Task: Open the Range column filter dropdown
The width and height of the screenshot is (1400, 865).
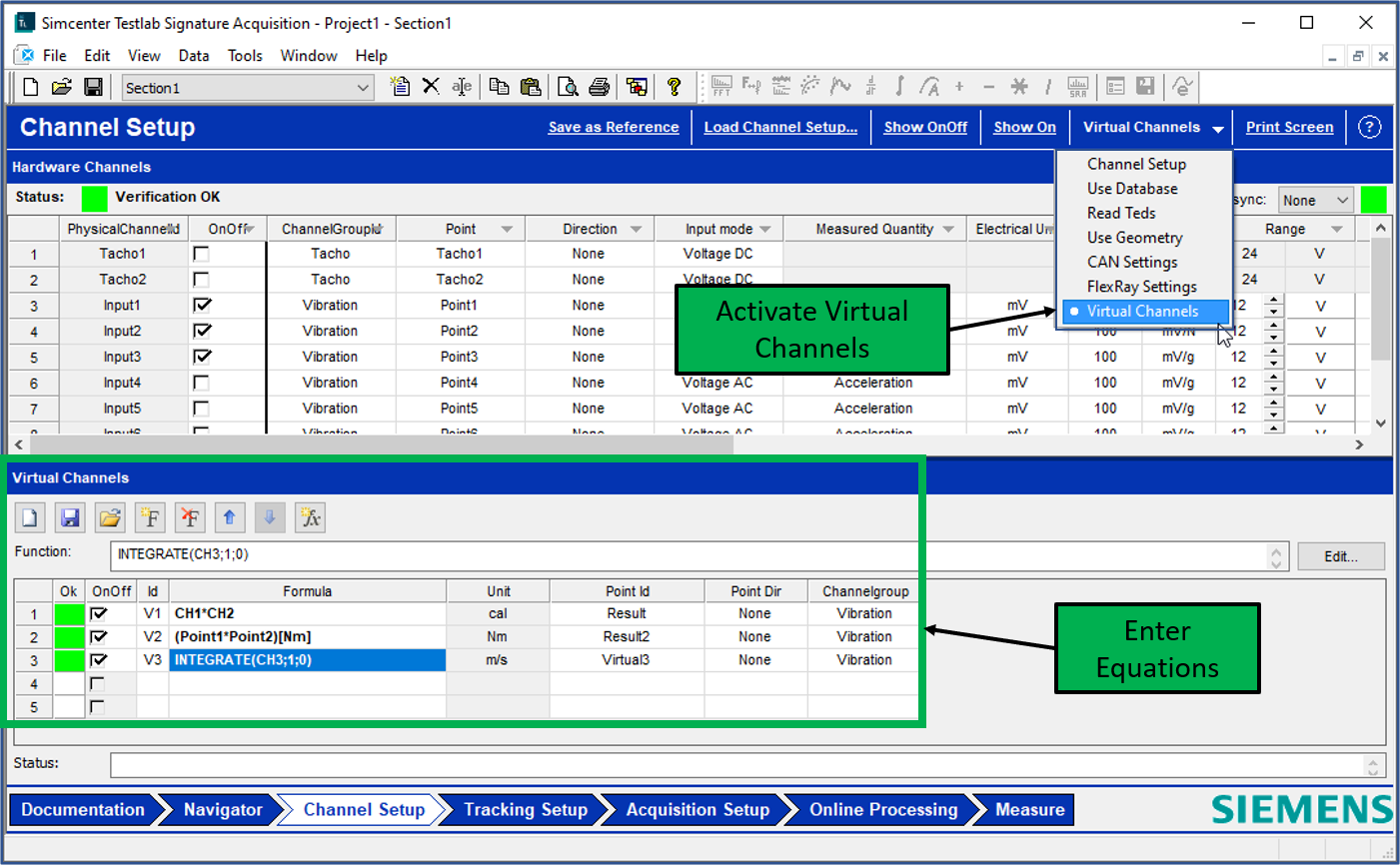Action: click(1337, 229)
